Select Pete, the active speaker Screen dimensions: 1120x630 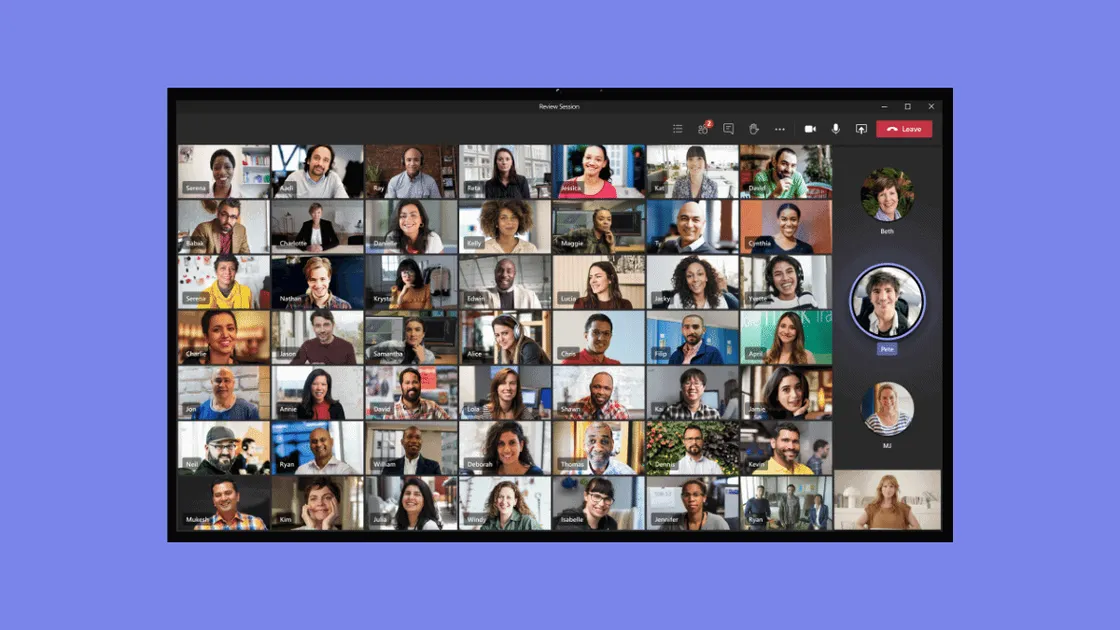click(x=887, y=298)
